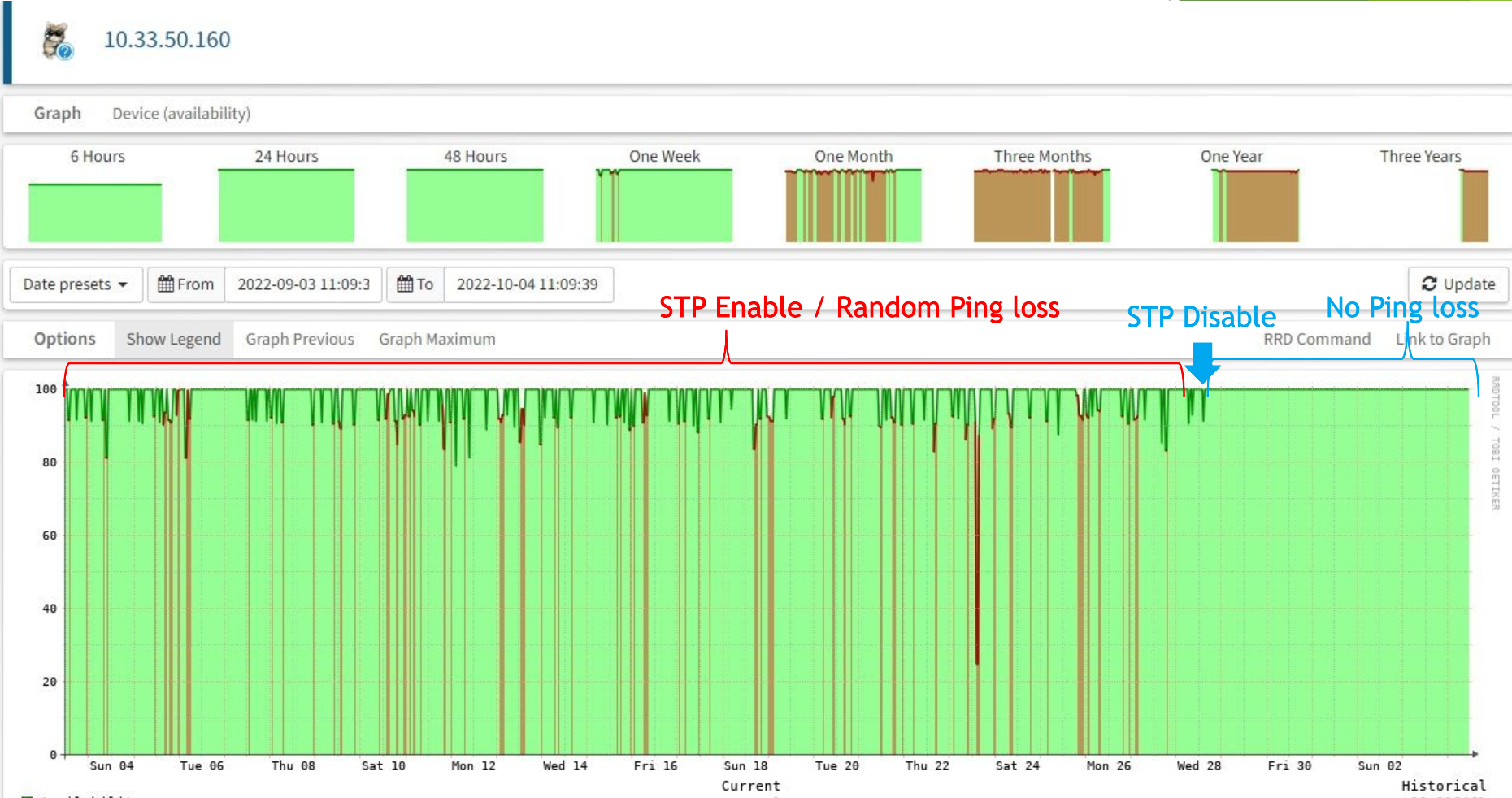Click Show Legend

(x=173, y=339)
